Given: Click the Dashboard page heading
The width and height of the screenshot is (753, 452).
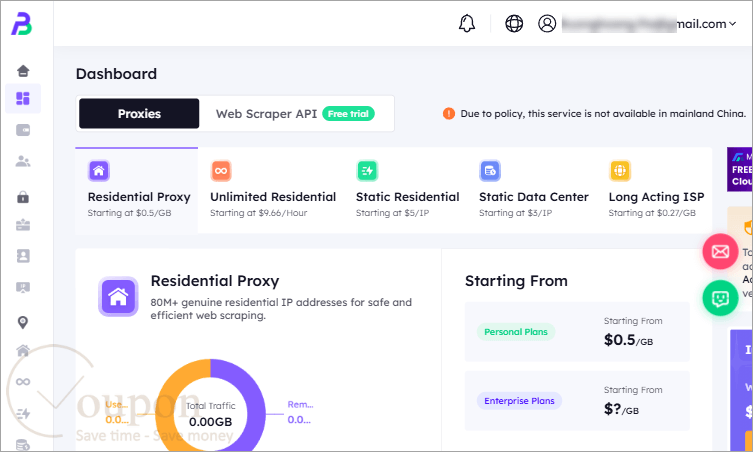Looking at the screenshot, I should pyautogui.click(x=116, y=73).
